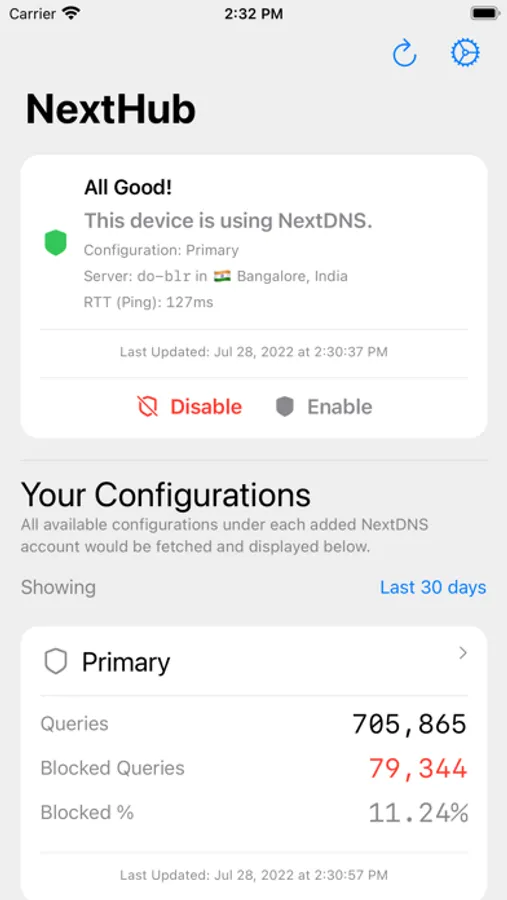This screenshot has height=900, width=507.
Task: Tap the red crossed-shield Disable icon
Action: (148, 406)
